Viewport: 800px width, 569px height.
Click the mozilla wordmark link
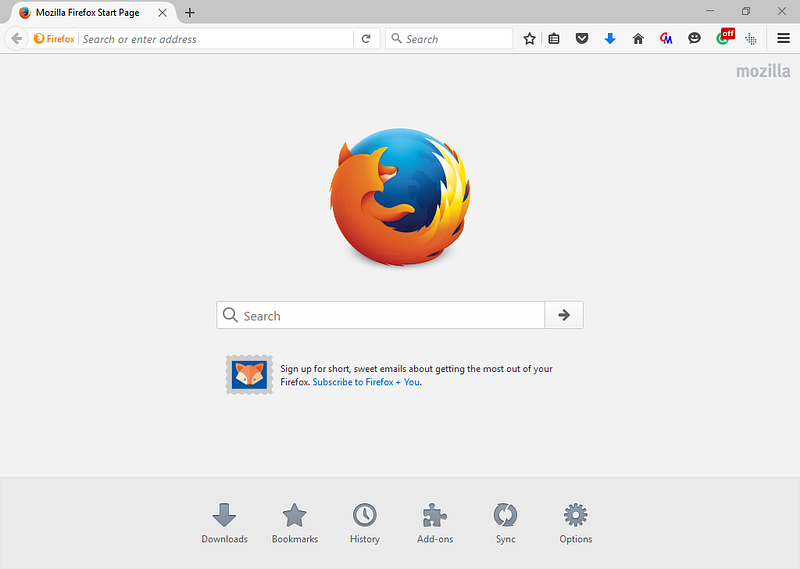[x=763, y=71]
